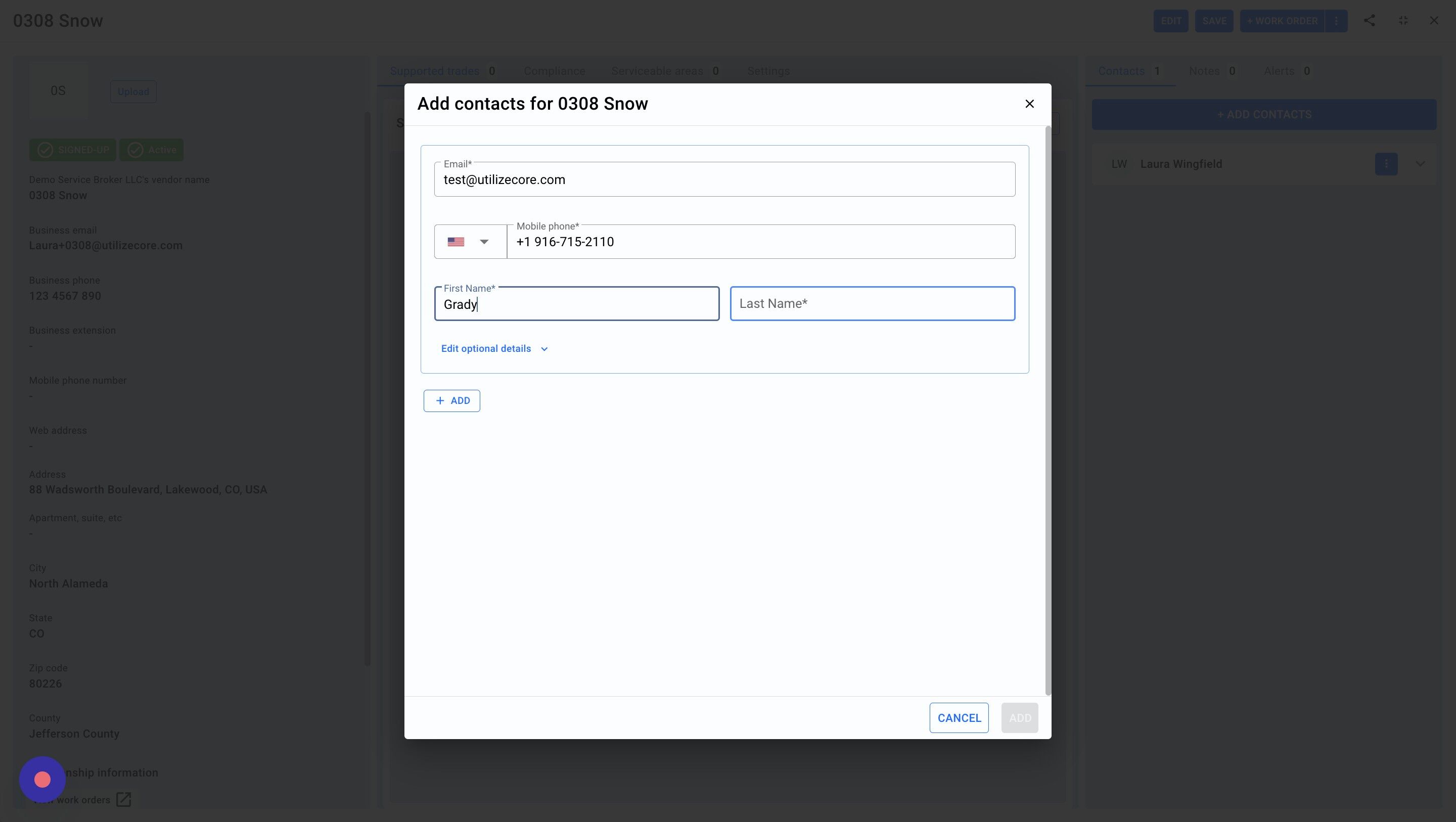The image size is (1456, 822).
Task: Open the Work Order kebab menu
Action: [1336, 21]
